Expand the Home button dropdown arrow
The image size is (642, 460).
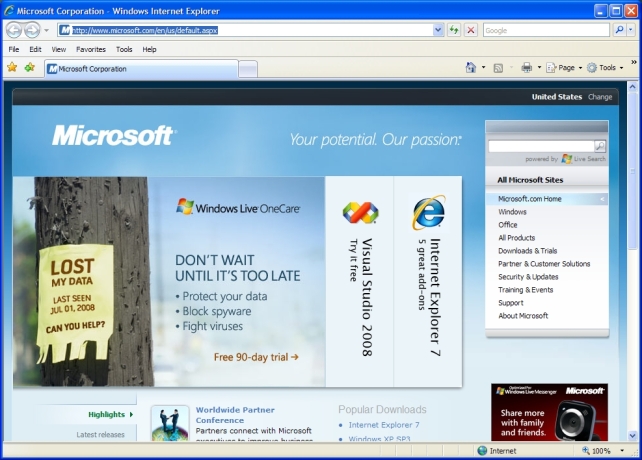coord(484,68)
